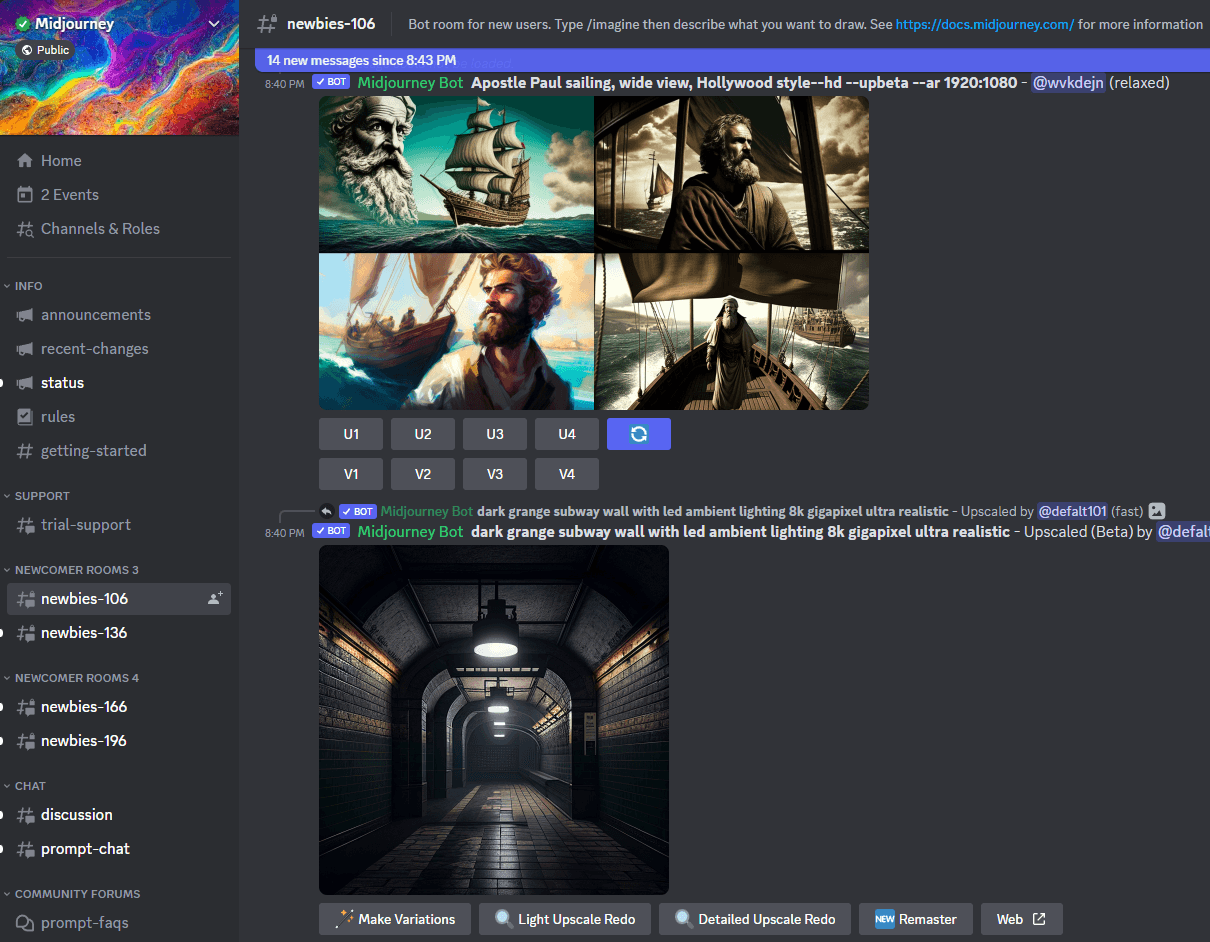Open bottom-left red-haired sailor image

click(x=456, y=332)
